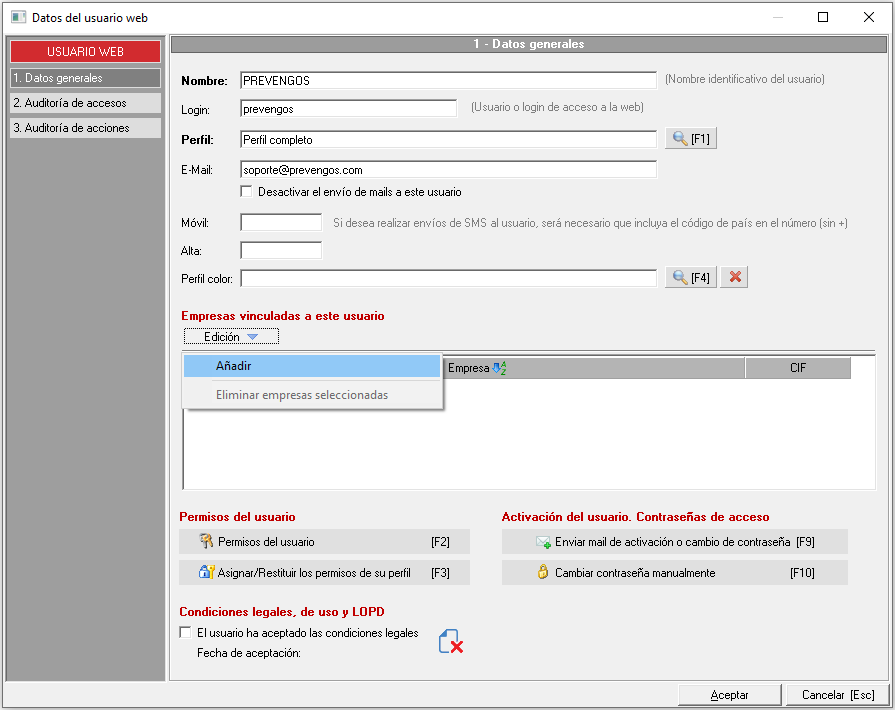
Task: Click Cambiar contraseña manualmente padlock button
Action: (x=674, y=573)
